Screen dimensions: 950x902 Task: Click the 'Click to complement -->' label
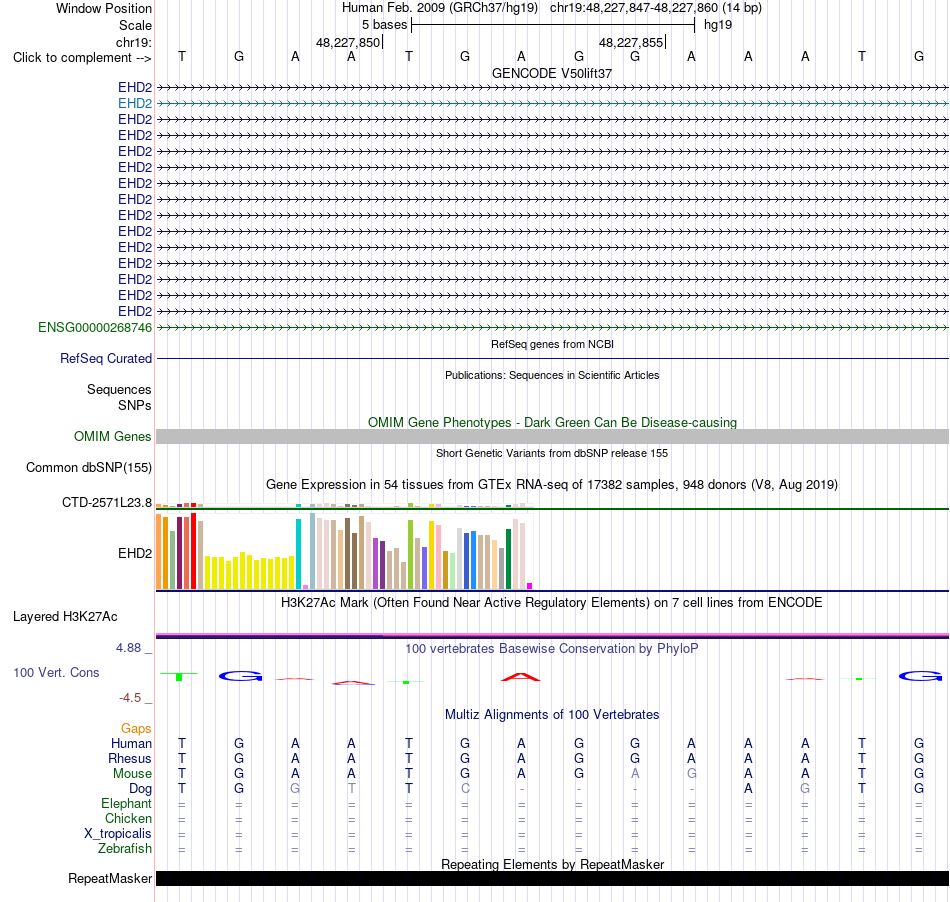82,58
